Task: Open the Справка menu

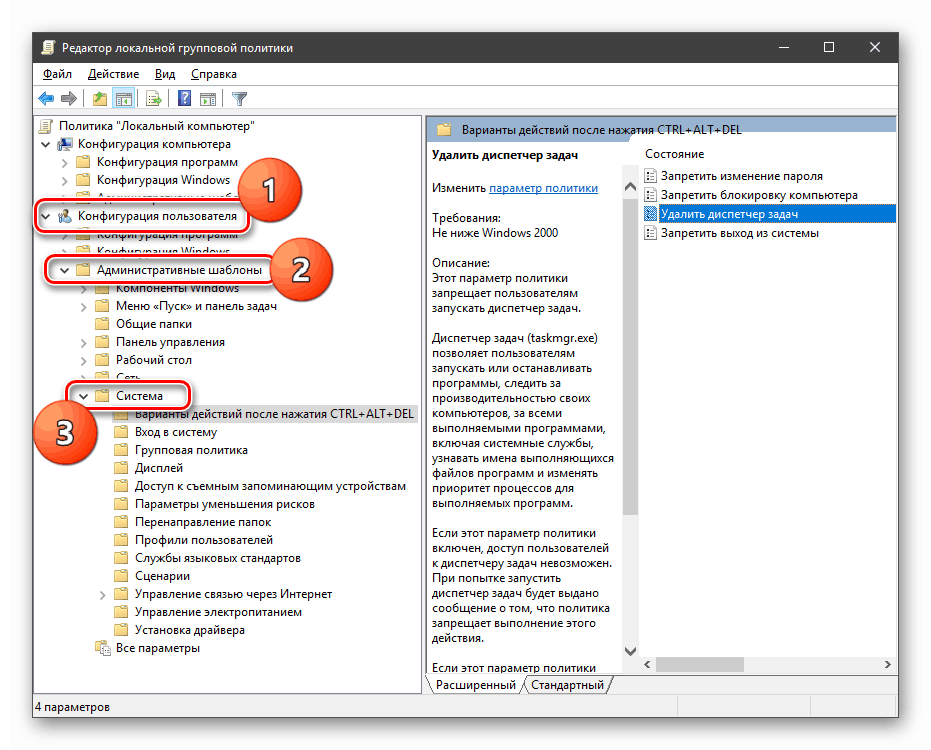Action: pyautogui.click(x=214, y=74)
